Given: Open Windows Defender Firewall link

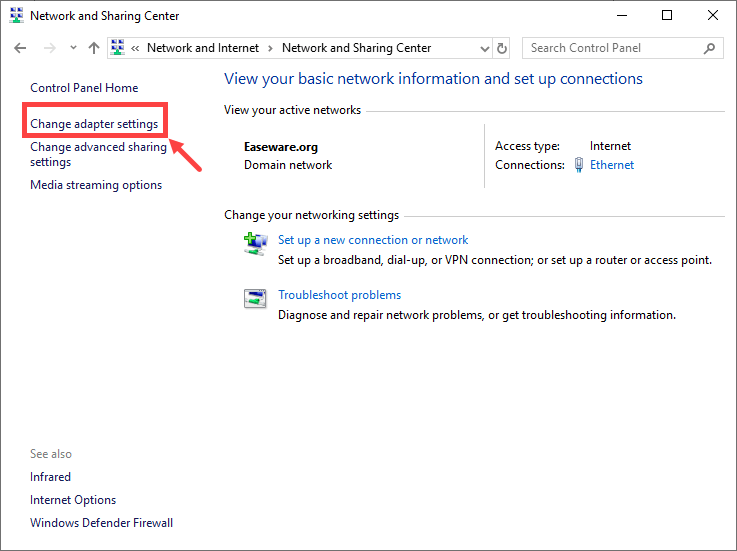Looking at the screenshot, I should point(101,523).
